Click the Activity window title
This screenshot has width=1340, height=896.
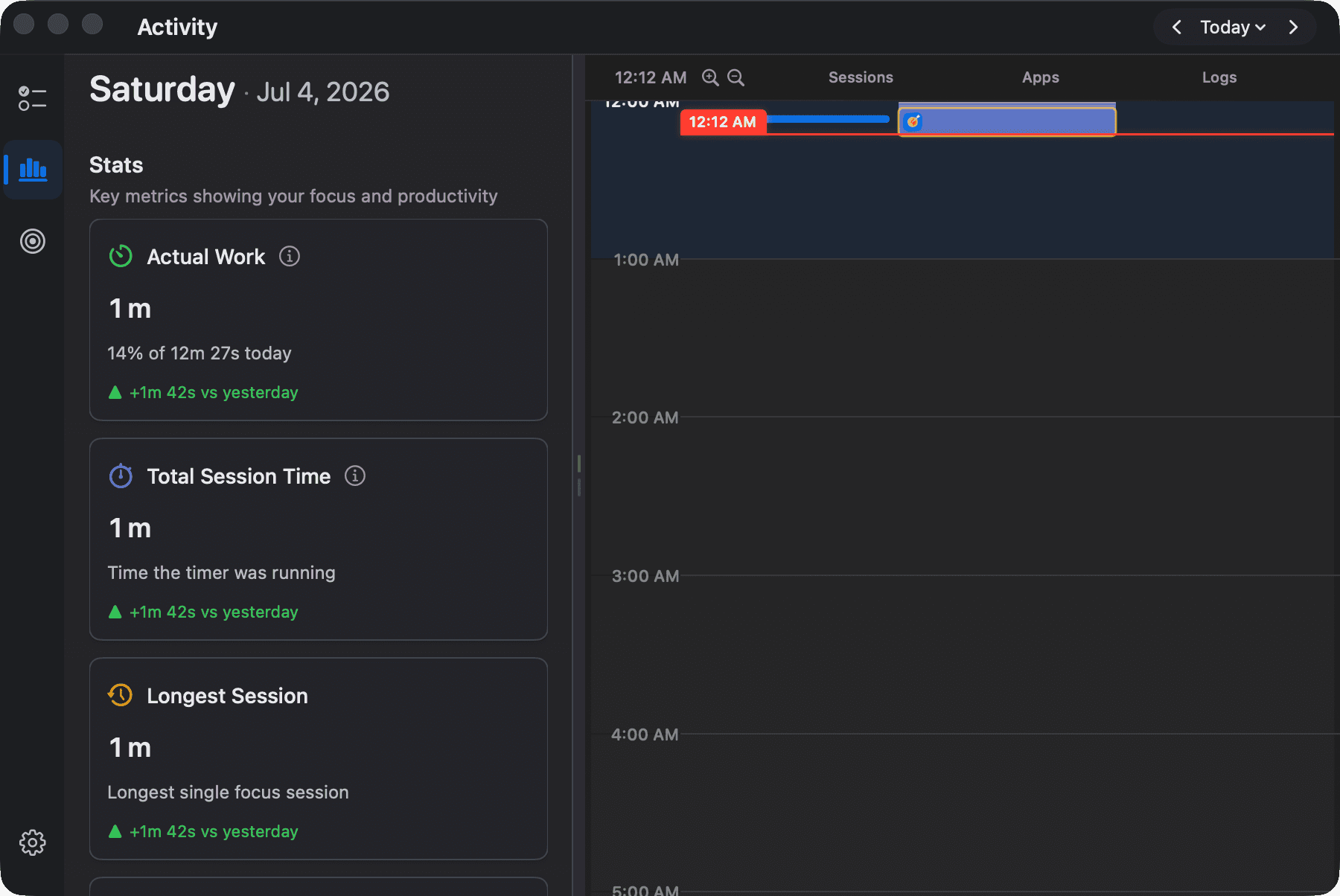pyautogui.click(x=177, y=27)
